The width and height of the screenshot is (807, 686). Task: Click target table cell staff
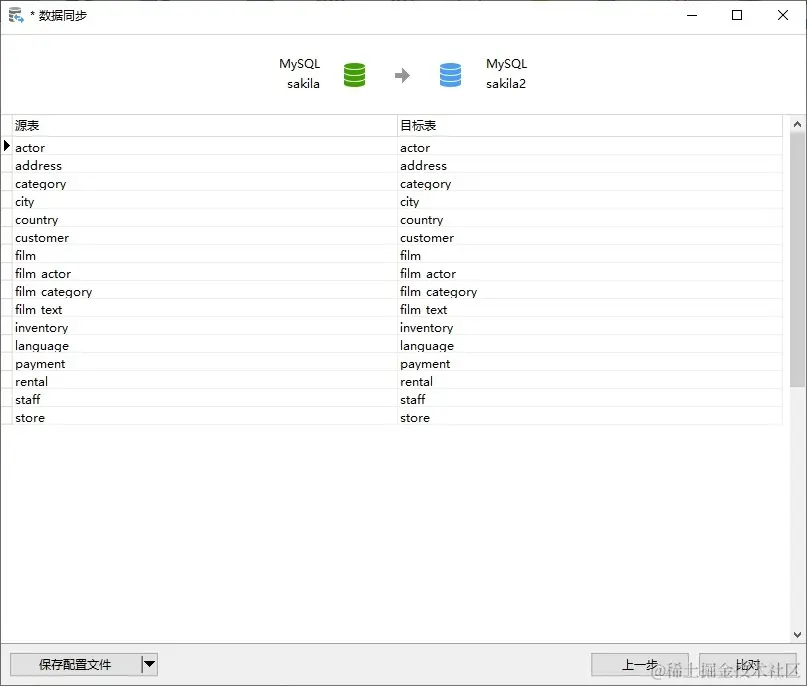(590, 398)
